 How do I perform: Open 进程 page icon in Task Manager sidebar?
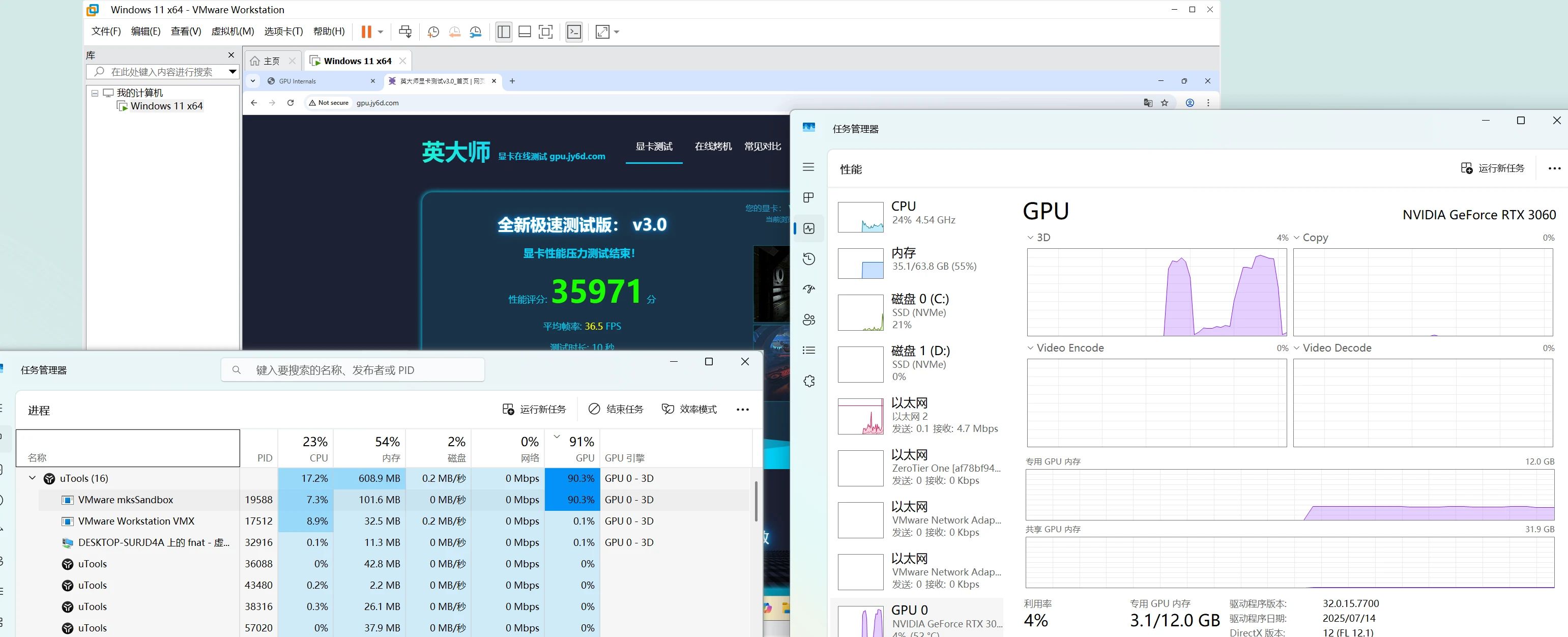pos(808,197)
